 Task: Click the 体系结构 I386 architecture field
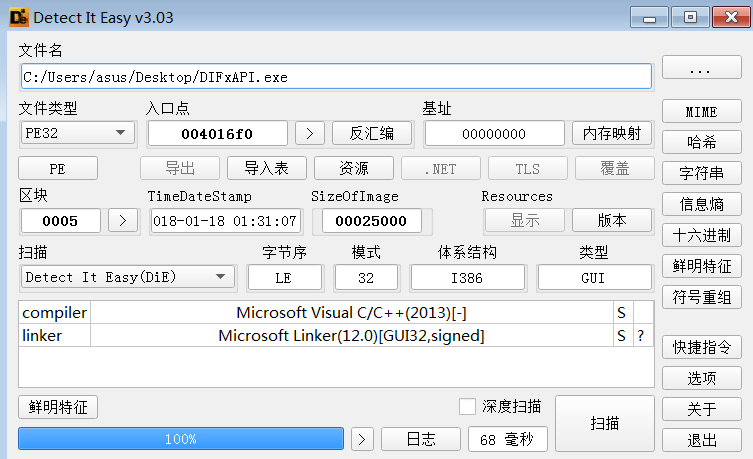click(468, 278)
